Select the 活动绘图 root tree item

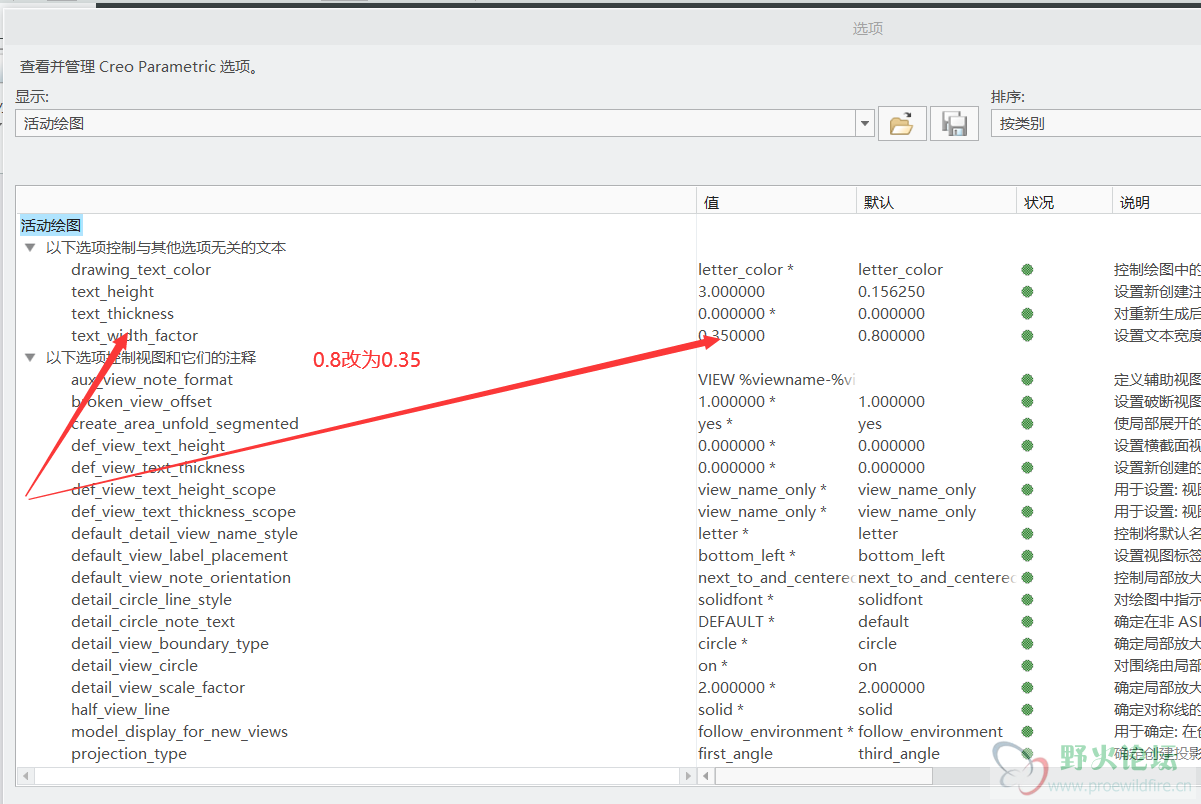coord(51,225)
